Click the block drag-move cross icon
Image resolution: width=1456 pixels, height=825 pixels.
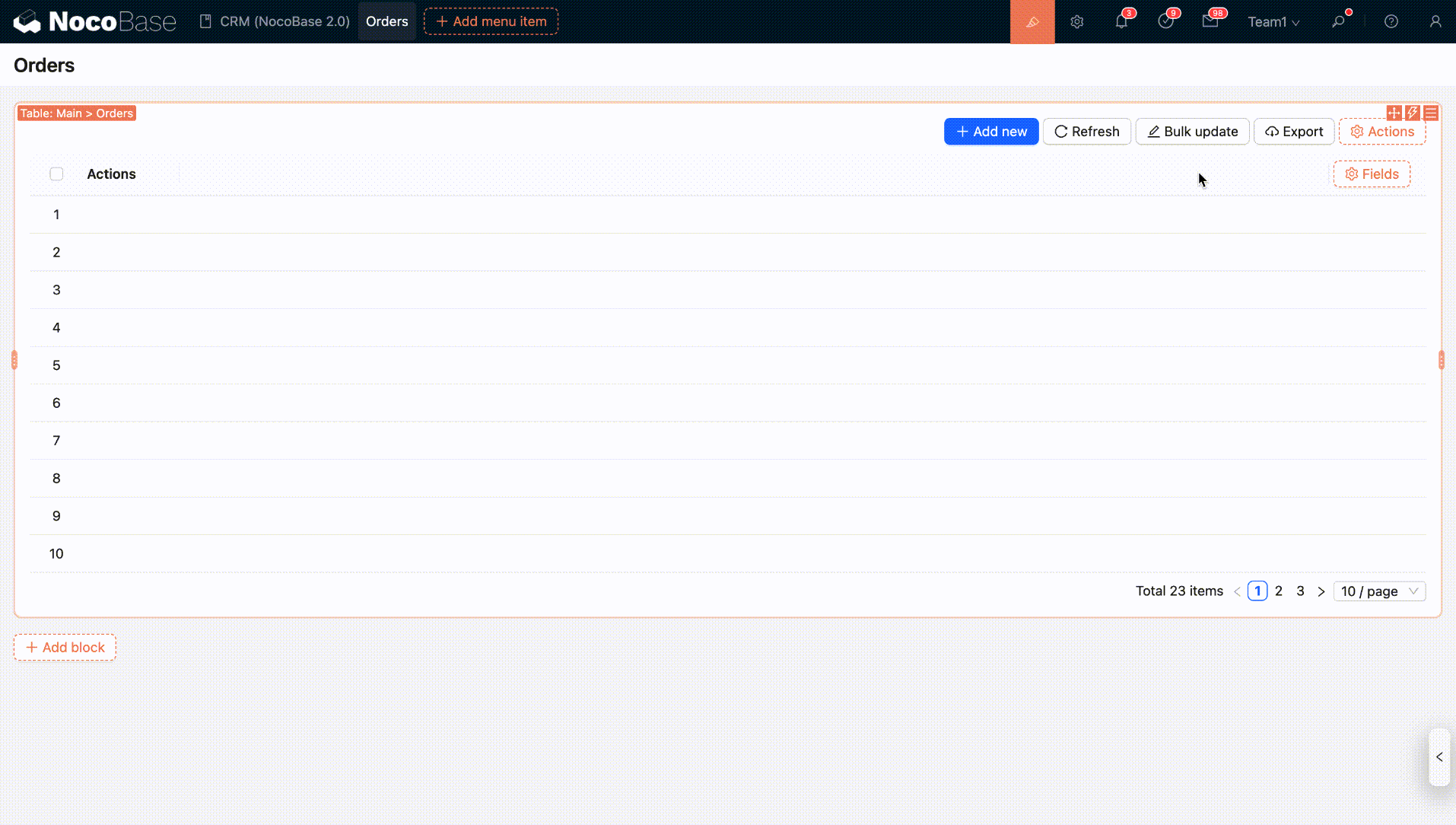tap(1394, 113)
